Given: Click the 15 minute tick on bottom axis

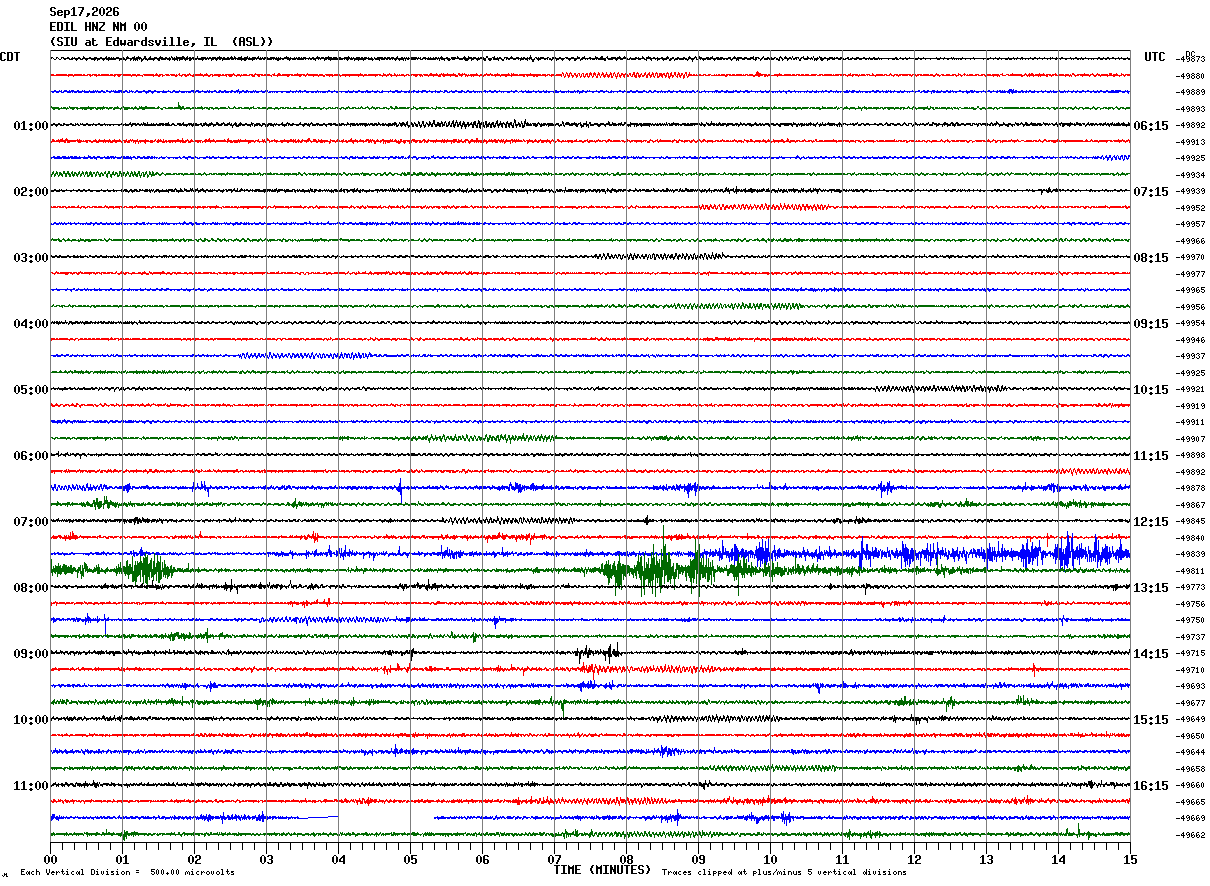Looking at the screenshot, I should [1130, 859].
